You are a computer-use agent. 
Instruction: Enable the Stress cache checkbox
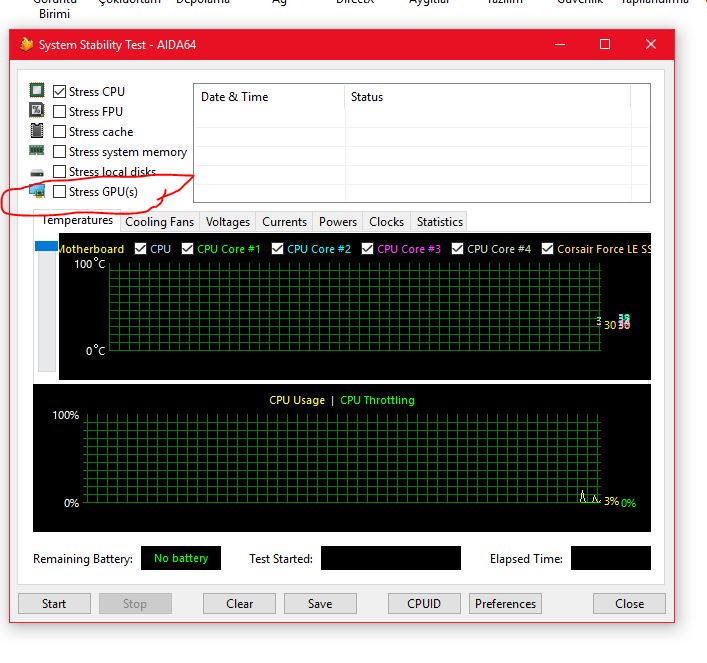(x=59, y=132)
